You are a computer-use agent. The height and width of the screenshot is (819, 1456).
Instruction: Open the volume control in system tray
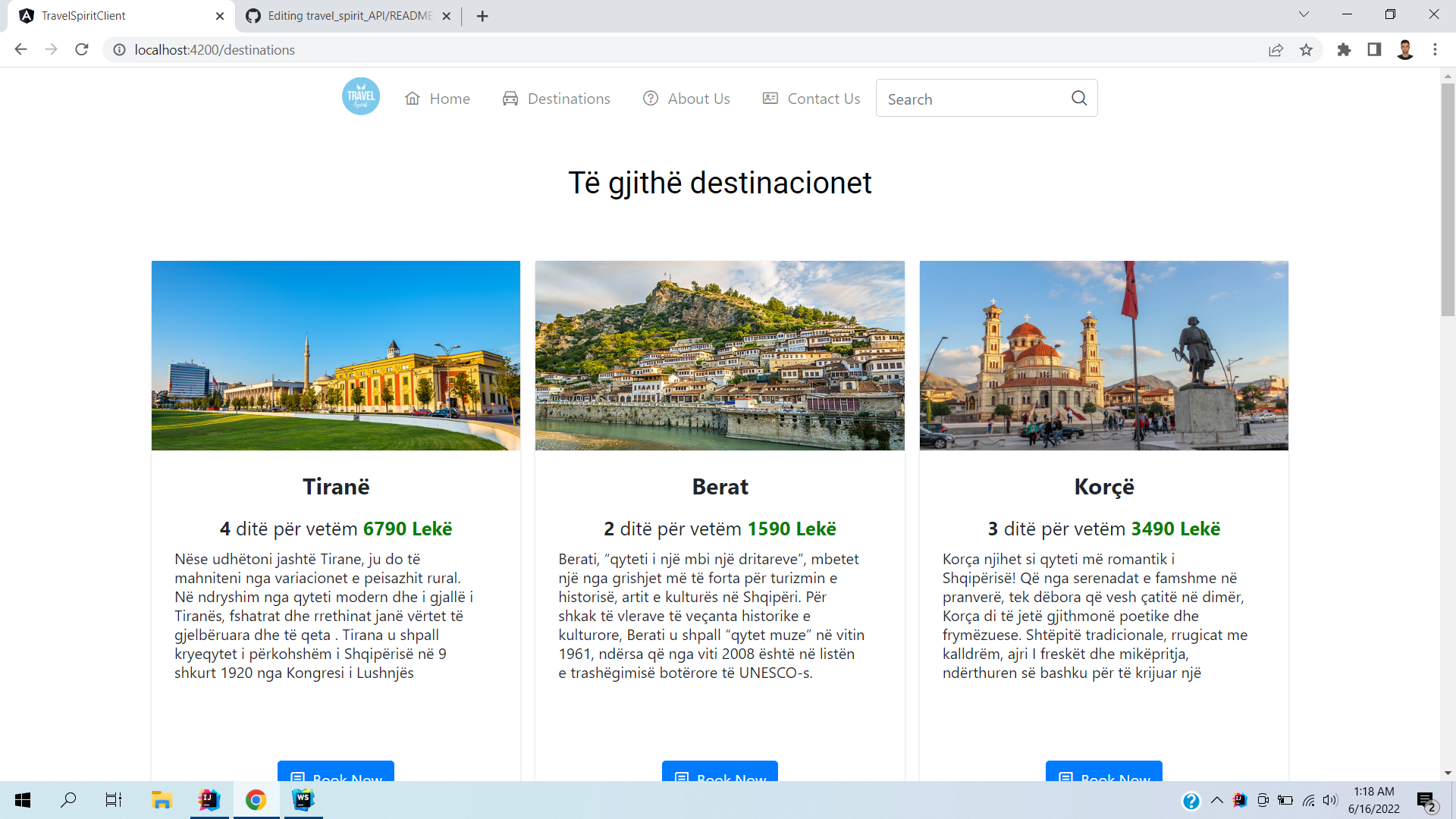pos(1330,800)
